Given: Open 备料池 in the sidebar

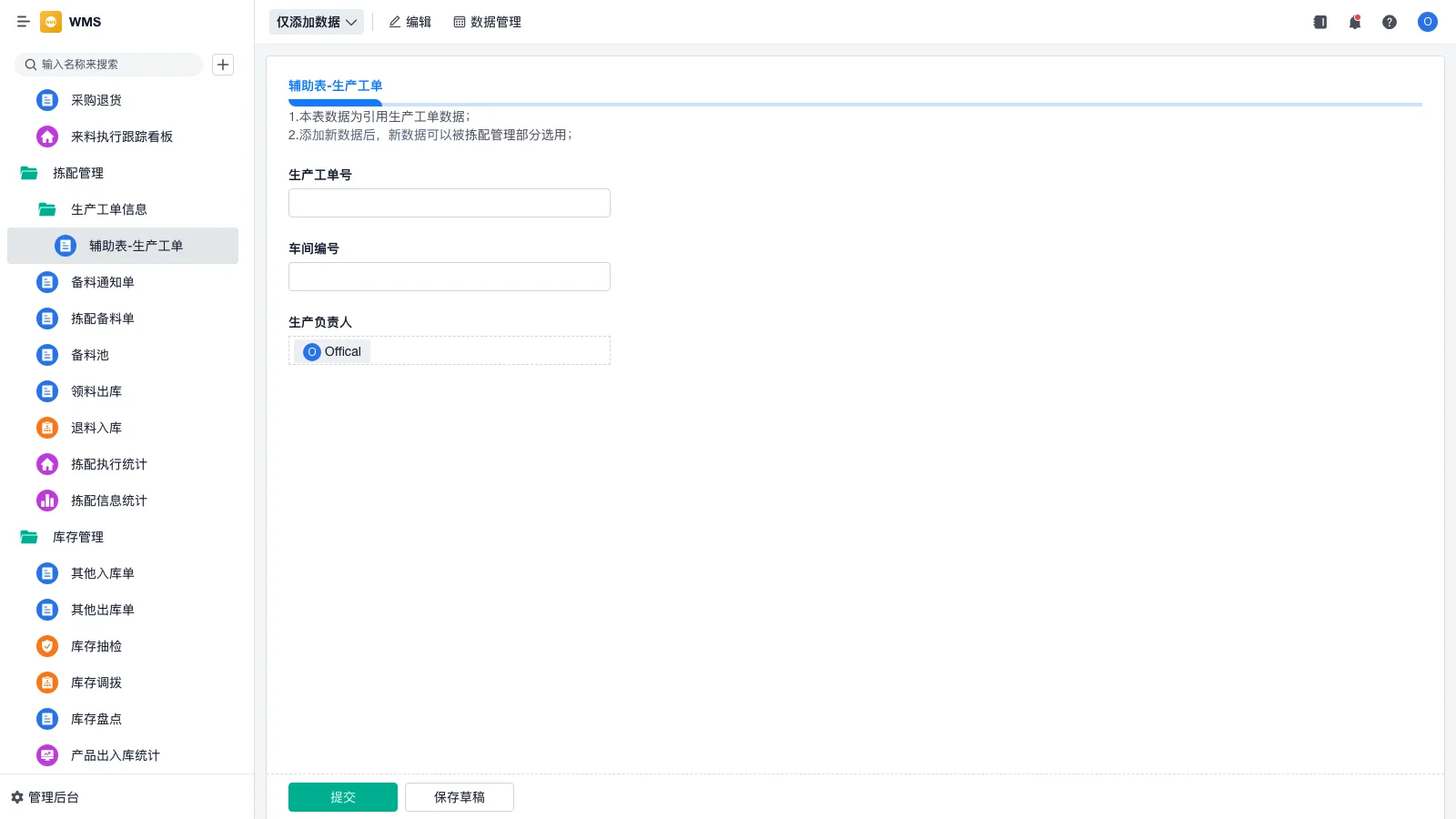Looking at the screenshot, I should tap(123, 355).
